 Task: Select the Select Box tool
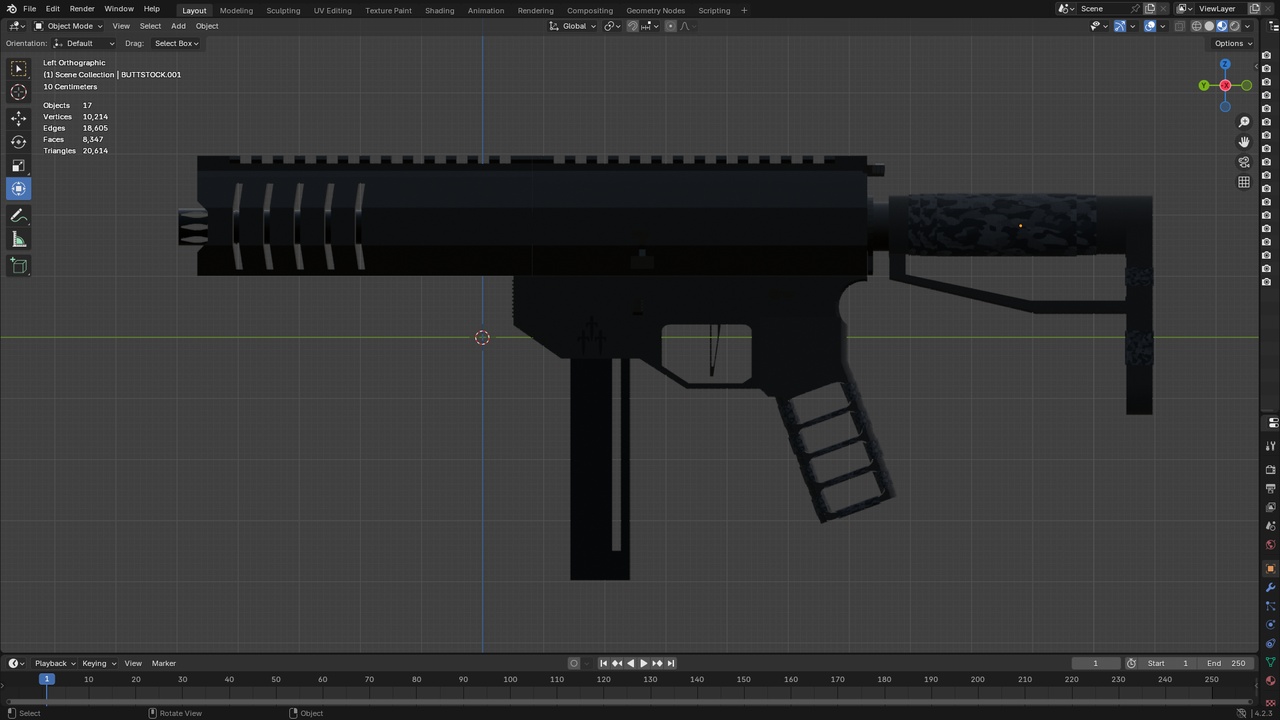pyautogui.click(x=19, y=68)
